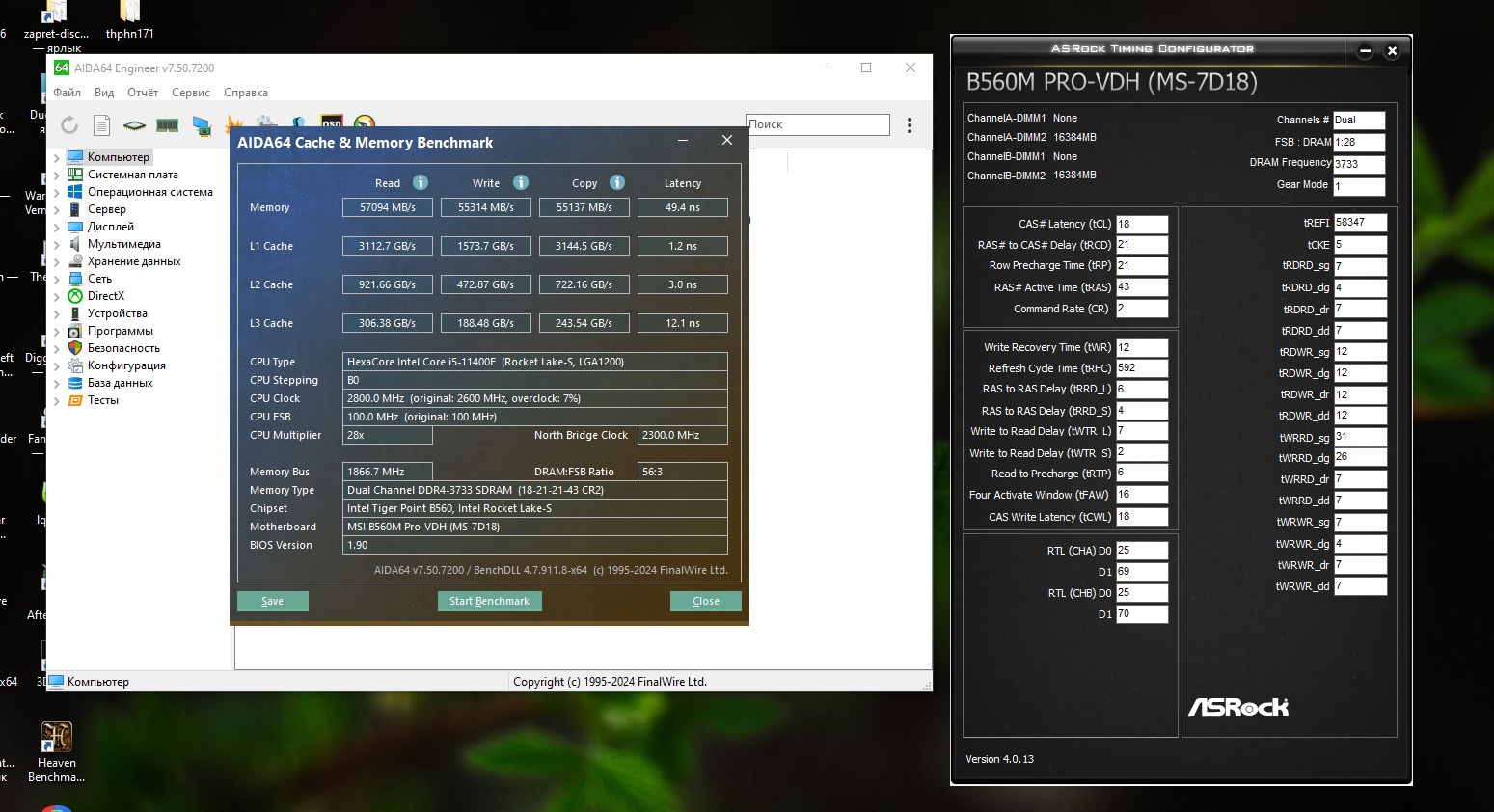
Task: Click the Memory Latency value 49.4 ns
Action: point(683,207)
